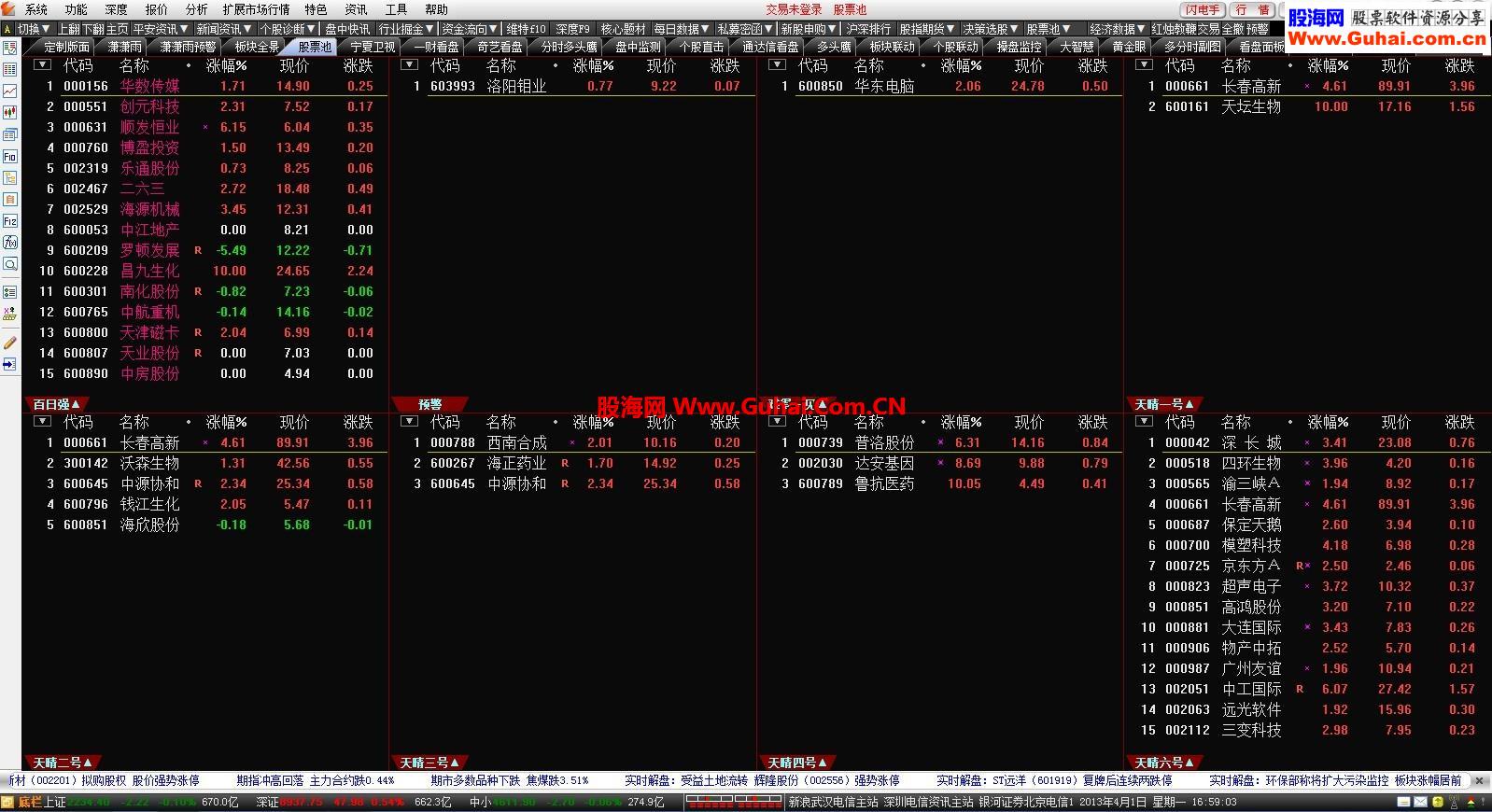
Task: Select the 洛阳钼业 row
Action: pyautogui.click(x=572, y=86)
